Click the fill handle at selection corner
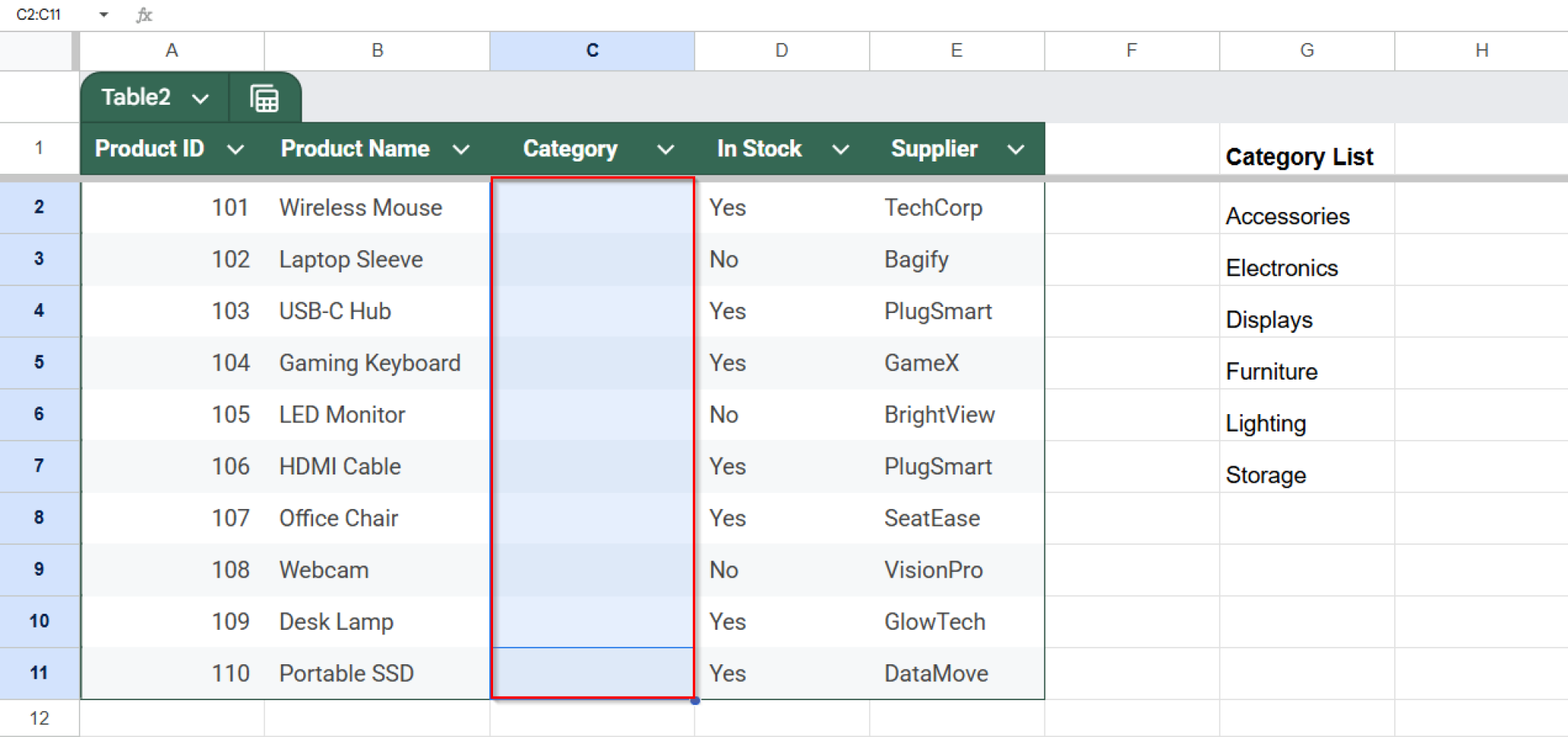Viewport: 1568px width, 737px height. coord(694,700)
